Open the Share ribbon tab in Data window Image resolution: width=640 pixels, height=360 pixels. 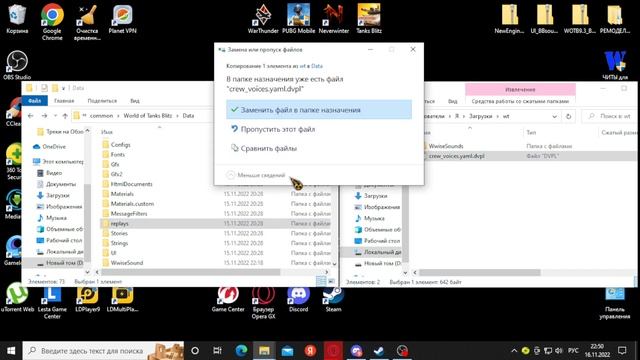point(102,100)
